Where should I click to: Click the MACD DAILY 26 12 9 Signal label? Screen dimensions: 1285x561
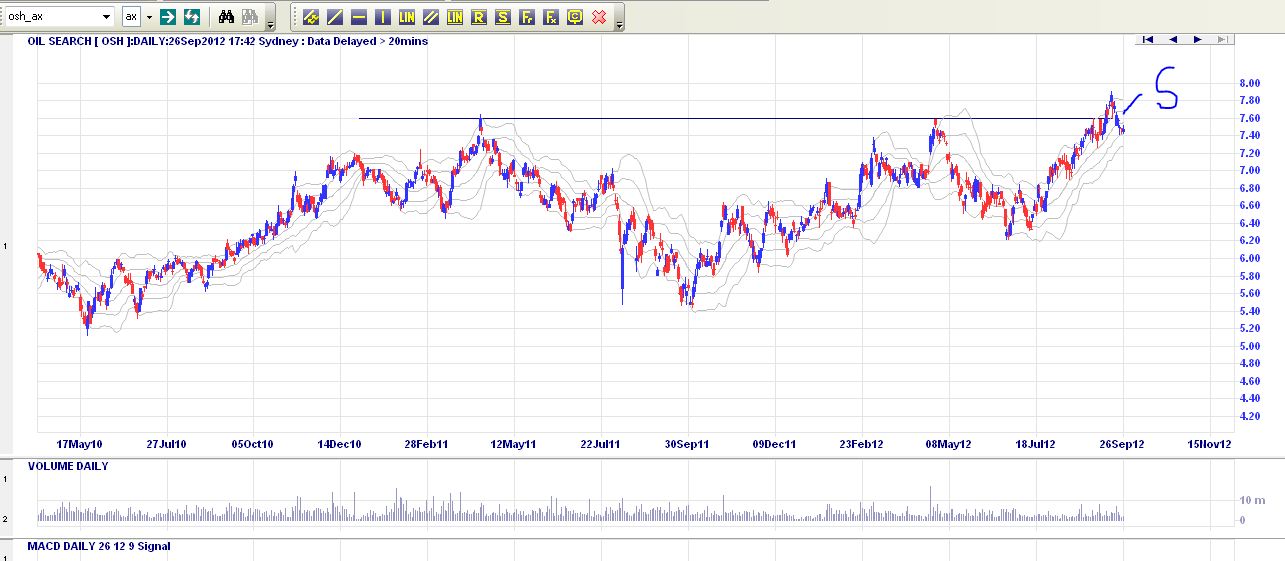pos(99,546)
